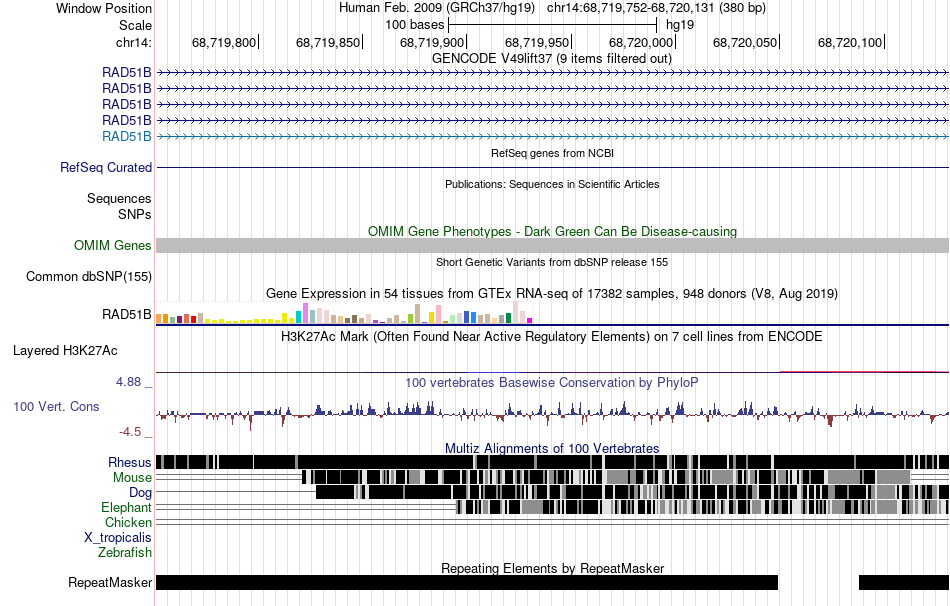Click the 100 Vert. Cons label
Viewport: 950px width, 606px height.
[x=56, y=407]
